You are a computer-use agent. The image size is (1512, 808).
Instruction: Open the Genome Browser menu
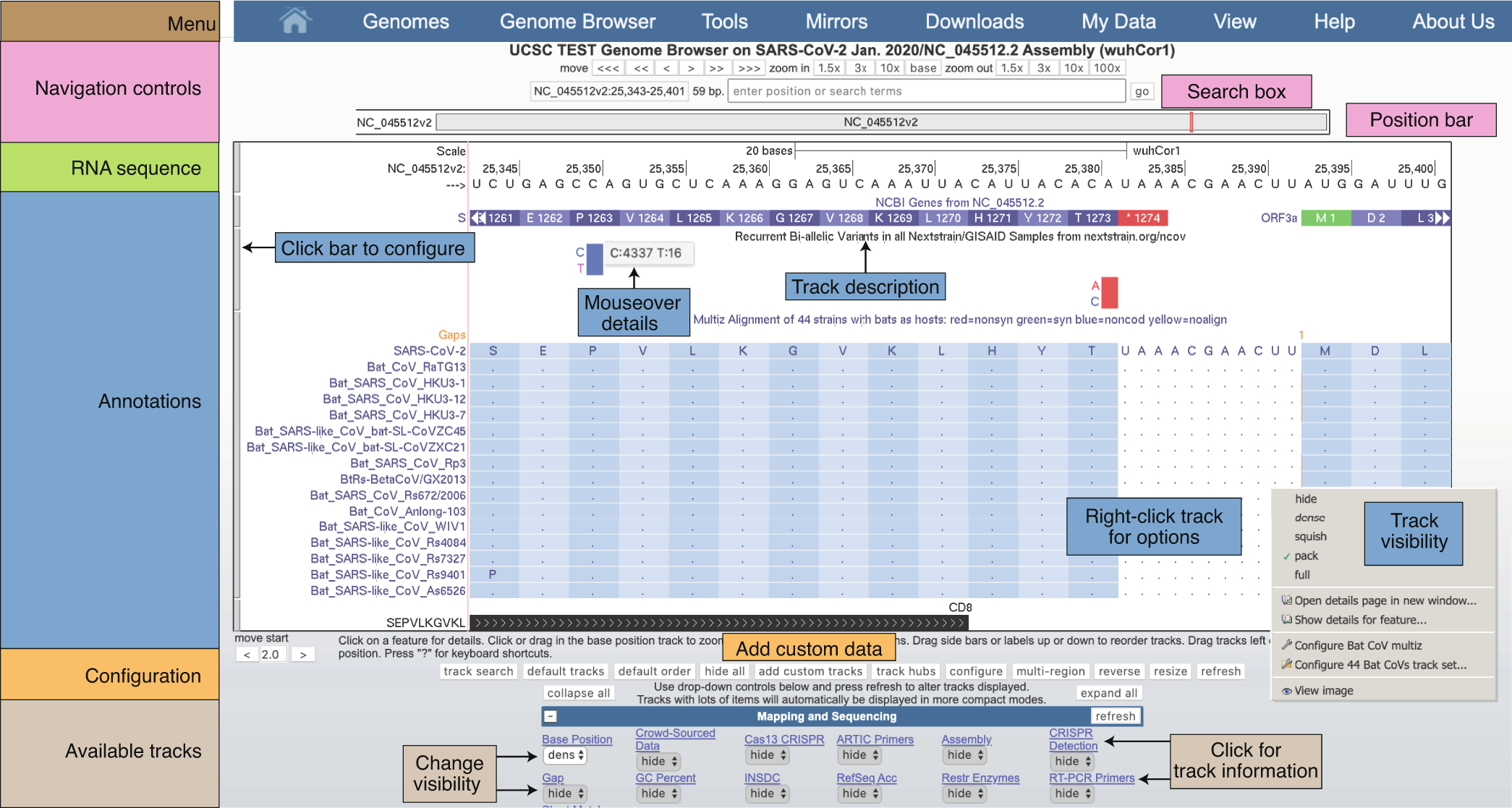point(577,21)
